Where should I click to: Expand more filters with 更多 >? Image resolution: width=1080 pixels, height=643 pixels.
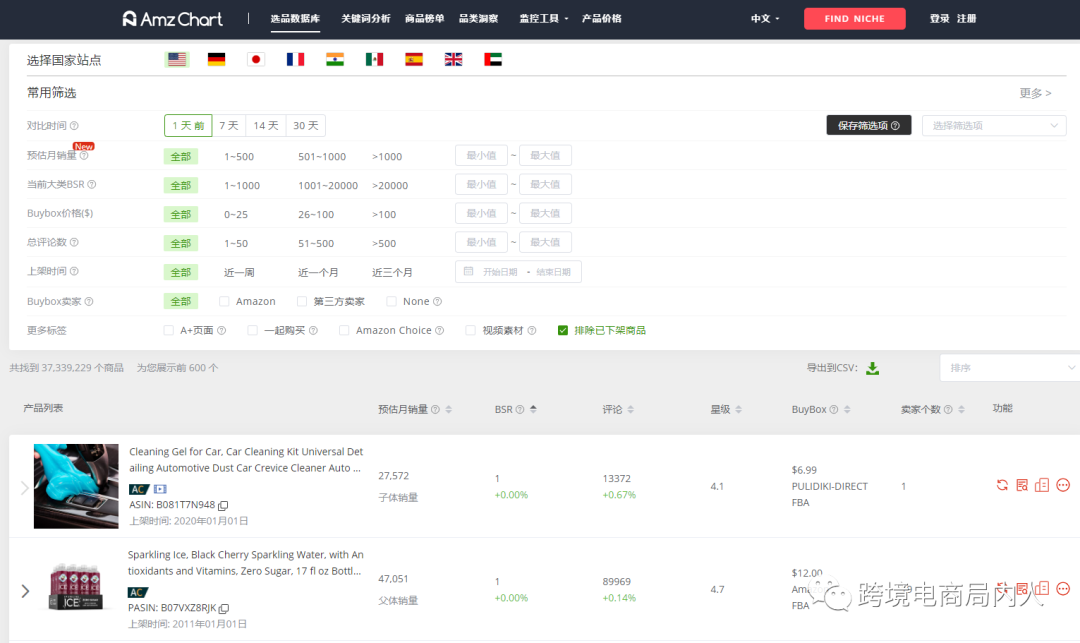pos(1035,93)
